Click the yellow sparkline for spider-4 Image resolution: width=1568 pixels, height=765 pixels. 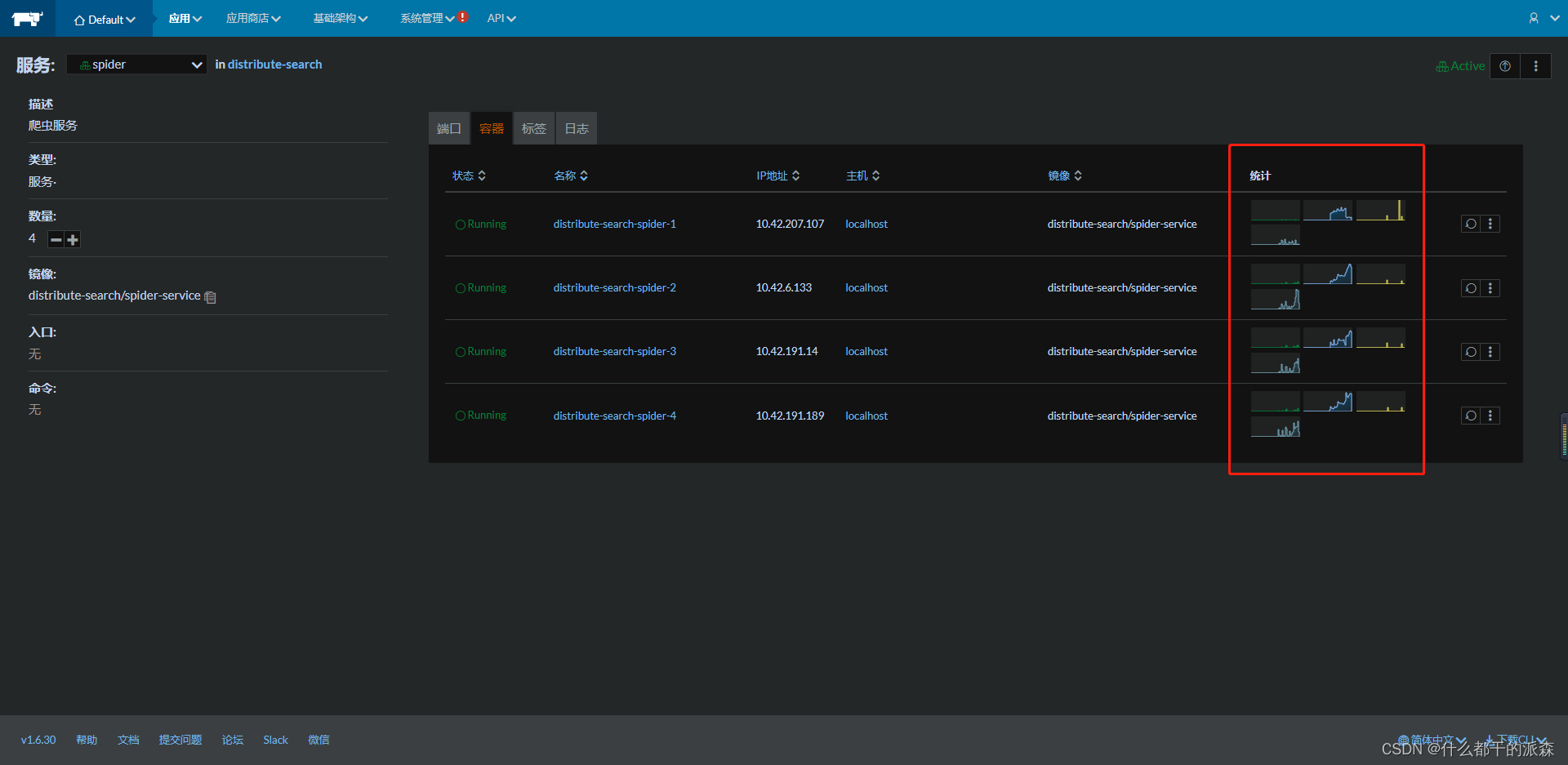coord(1381,402)
